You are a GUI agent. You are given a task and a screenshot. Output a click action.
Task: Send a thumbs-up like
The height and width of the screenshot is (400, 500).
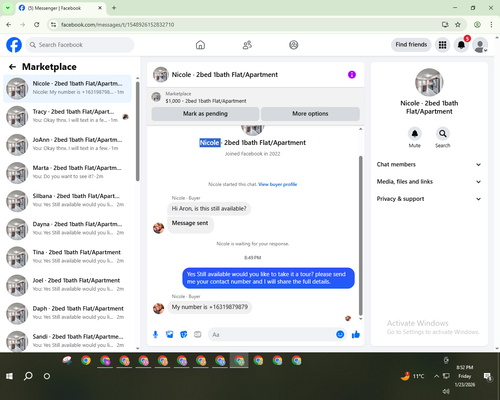356,334
